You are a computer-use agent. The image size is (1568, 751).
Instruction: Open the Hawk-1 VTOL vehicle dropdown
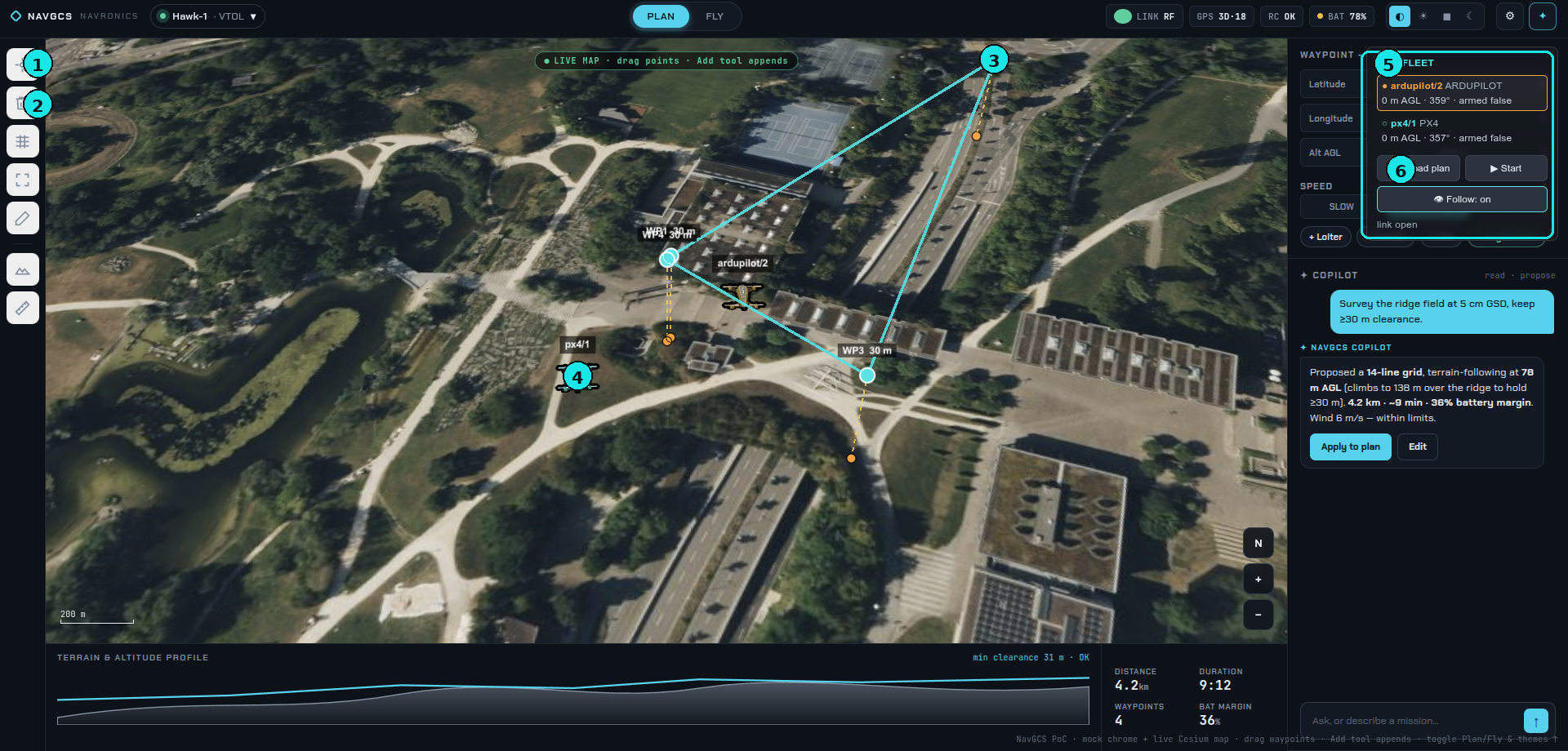pyautogui.click(x=207, y=16)
